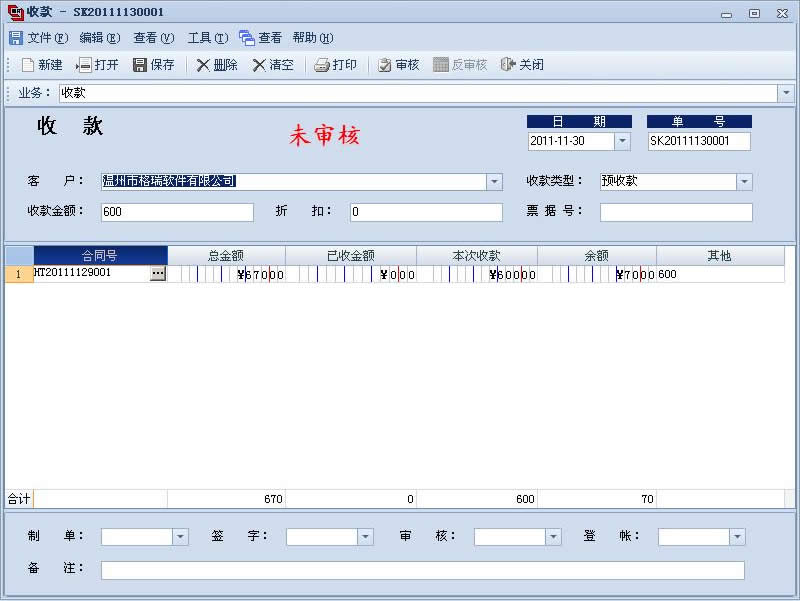Click the 新建 (New) toolbar icon
The image size is (800, 601).
point(27,65)
